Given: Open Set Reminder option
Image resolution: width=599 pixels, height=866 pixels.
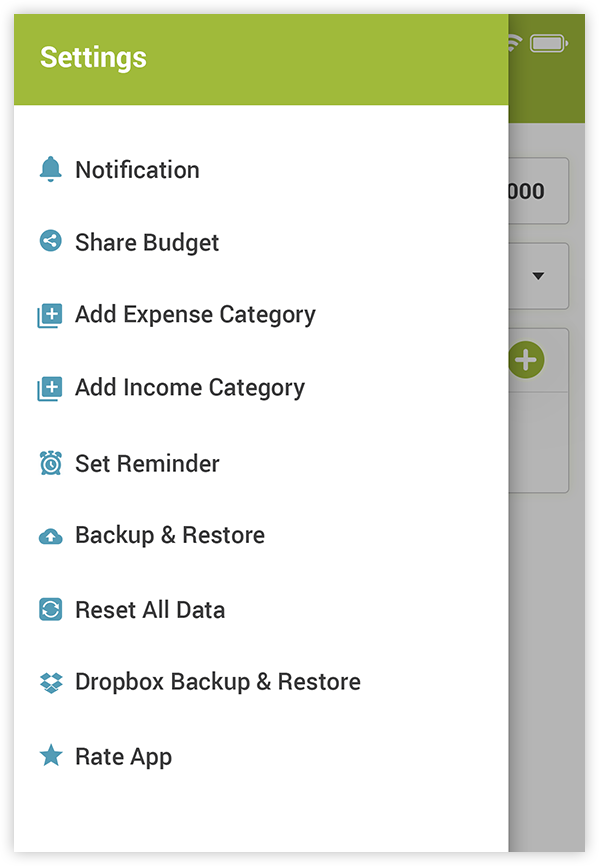Looking at the screenshot, I should click(x=261, y=463).
